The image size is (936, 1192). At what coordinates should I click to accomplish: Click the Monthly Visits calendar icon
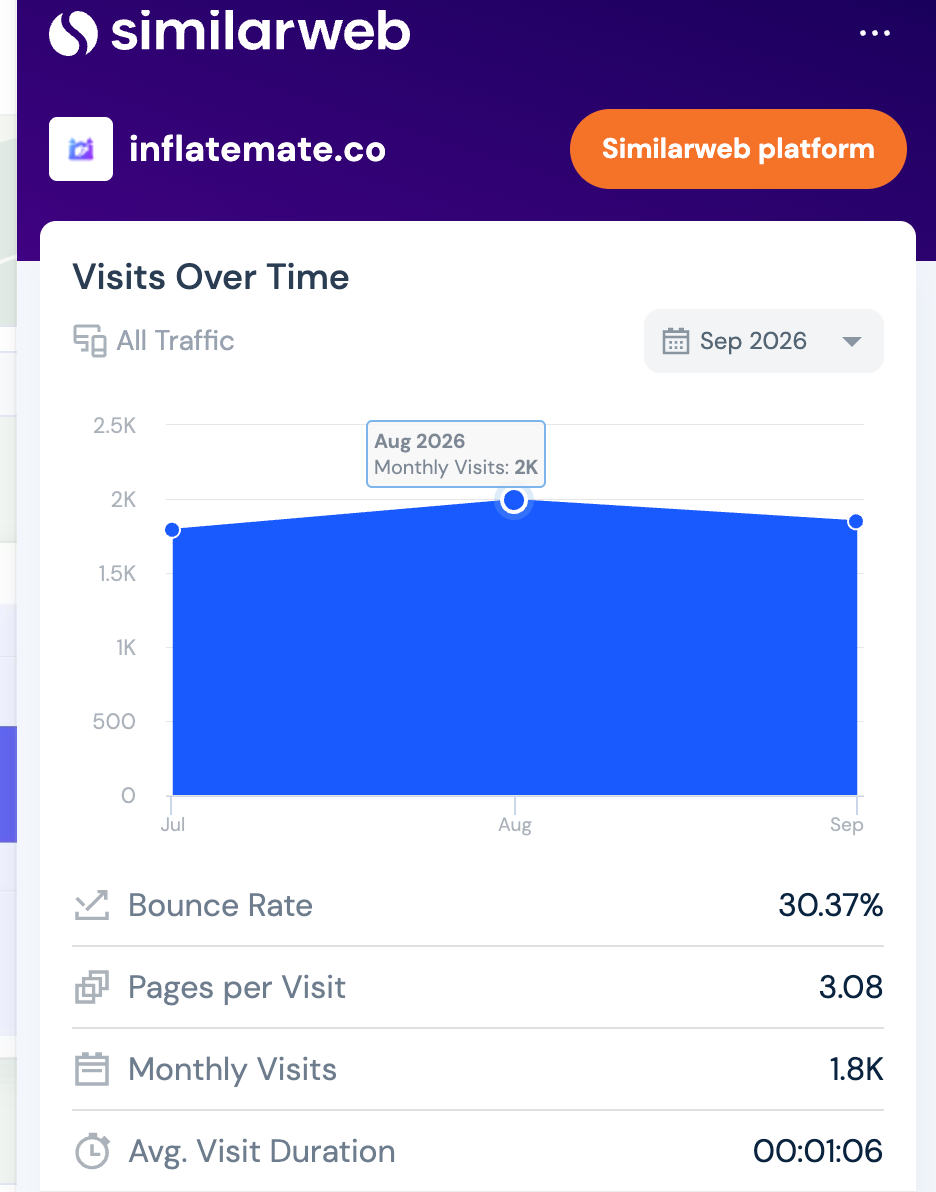pyautogui.click(x=92, y=1069)
